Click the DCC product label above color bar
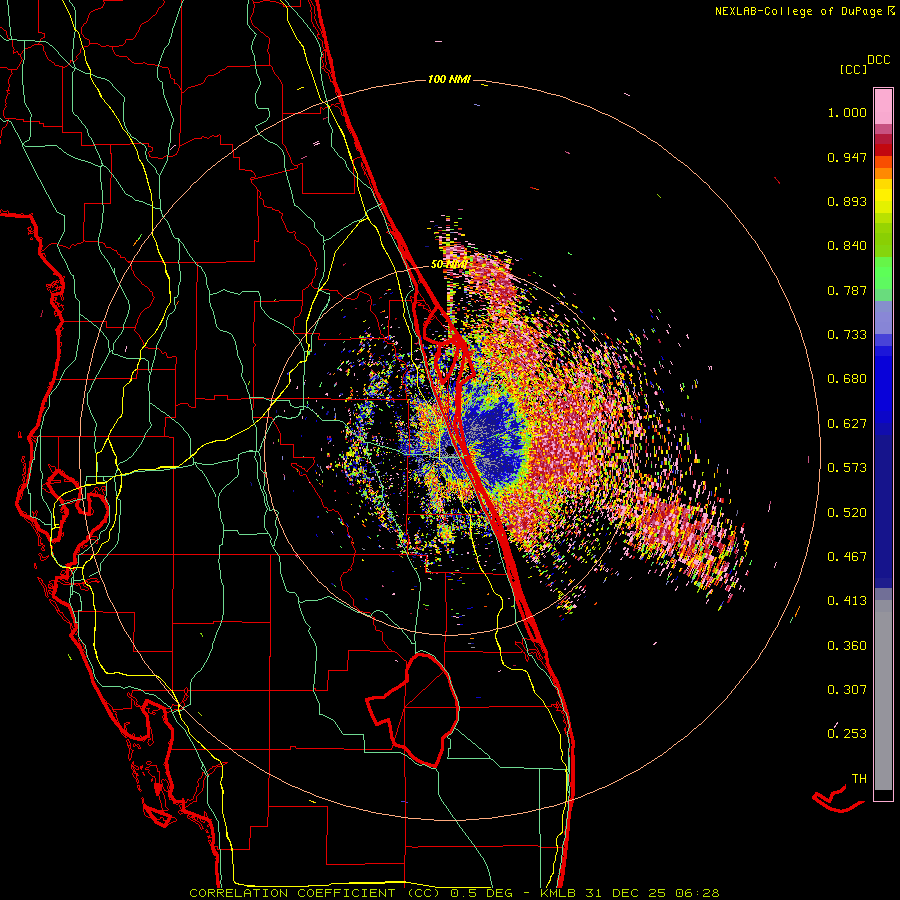Screen dimensions: 900x900 point(878,59)
